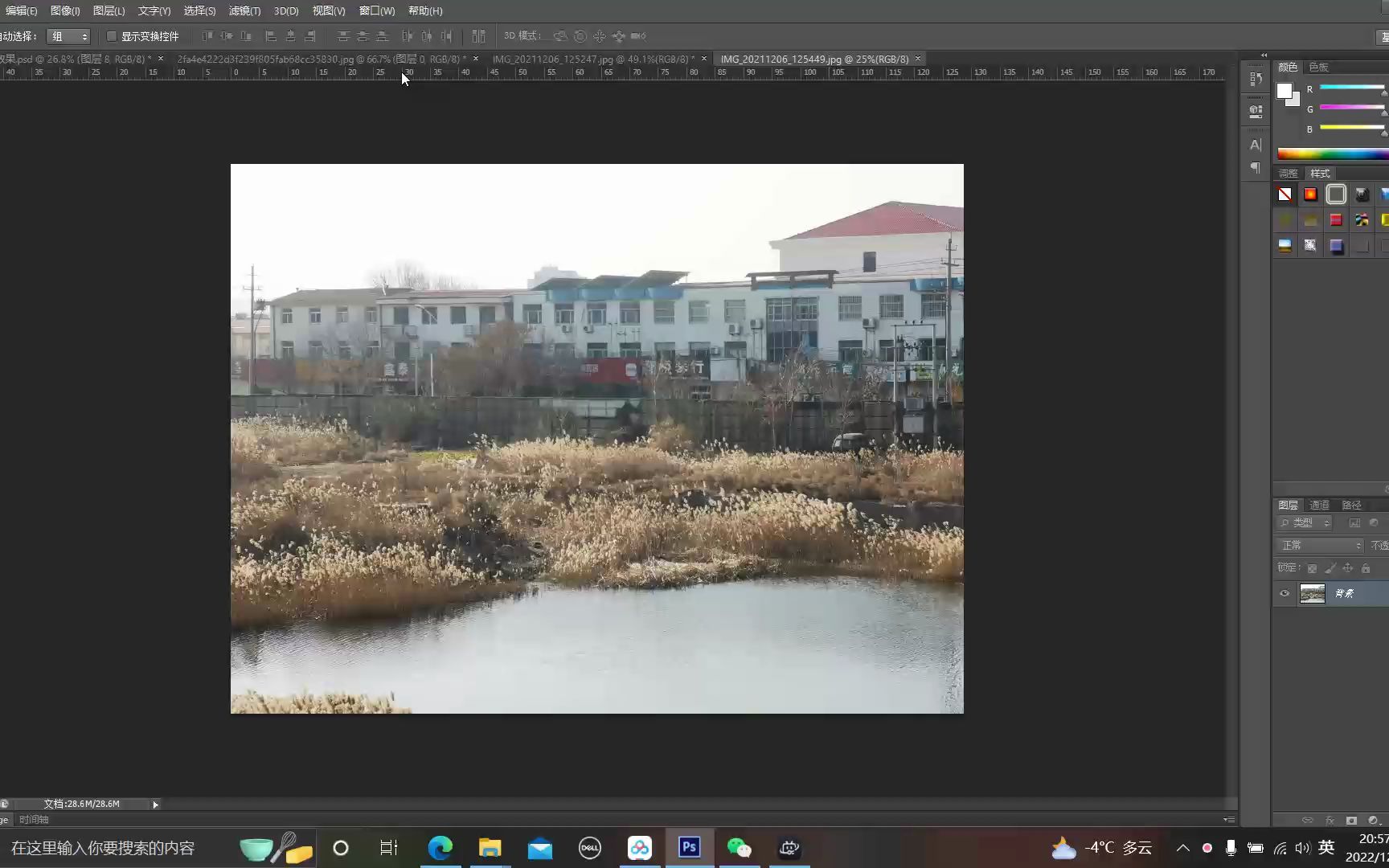Pick a color from the spectrum ramp
Viewport: 1389px width, 868px height.
point(1333,154)
